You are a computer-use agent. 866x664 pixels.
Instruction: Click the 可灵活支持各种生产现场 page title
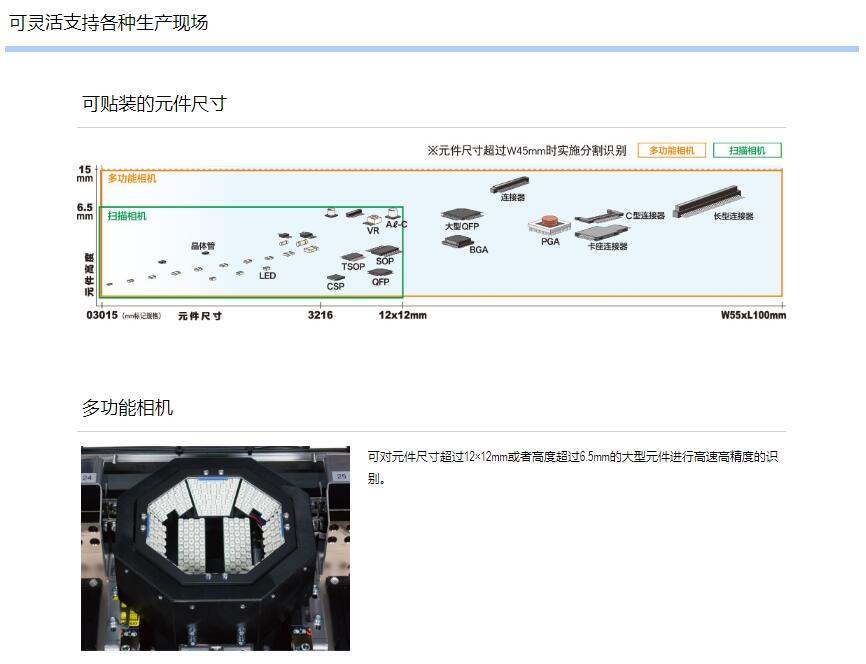click(108, 22)
